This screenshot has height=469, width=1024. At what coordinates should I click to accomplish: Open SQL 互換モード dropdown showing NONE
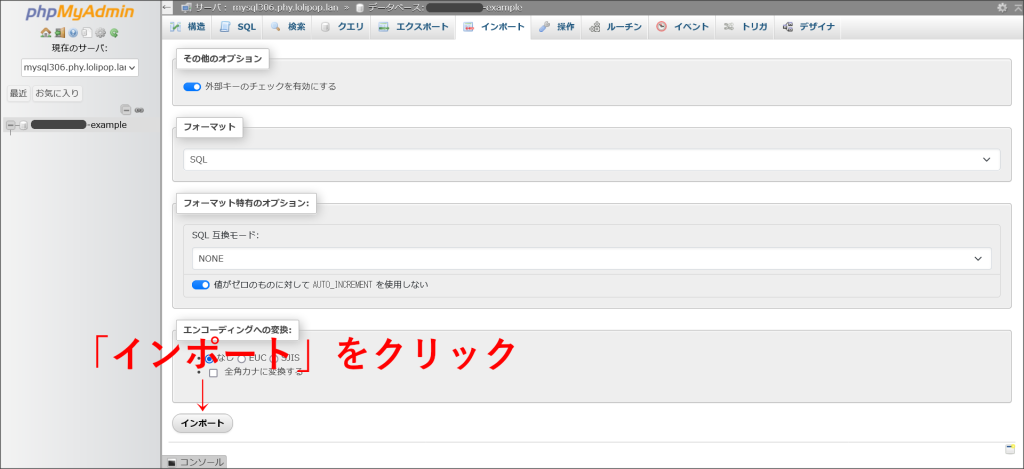[592, 259]
